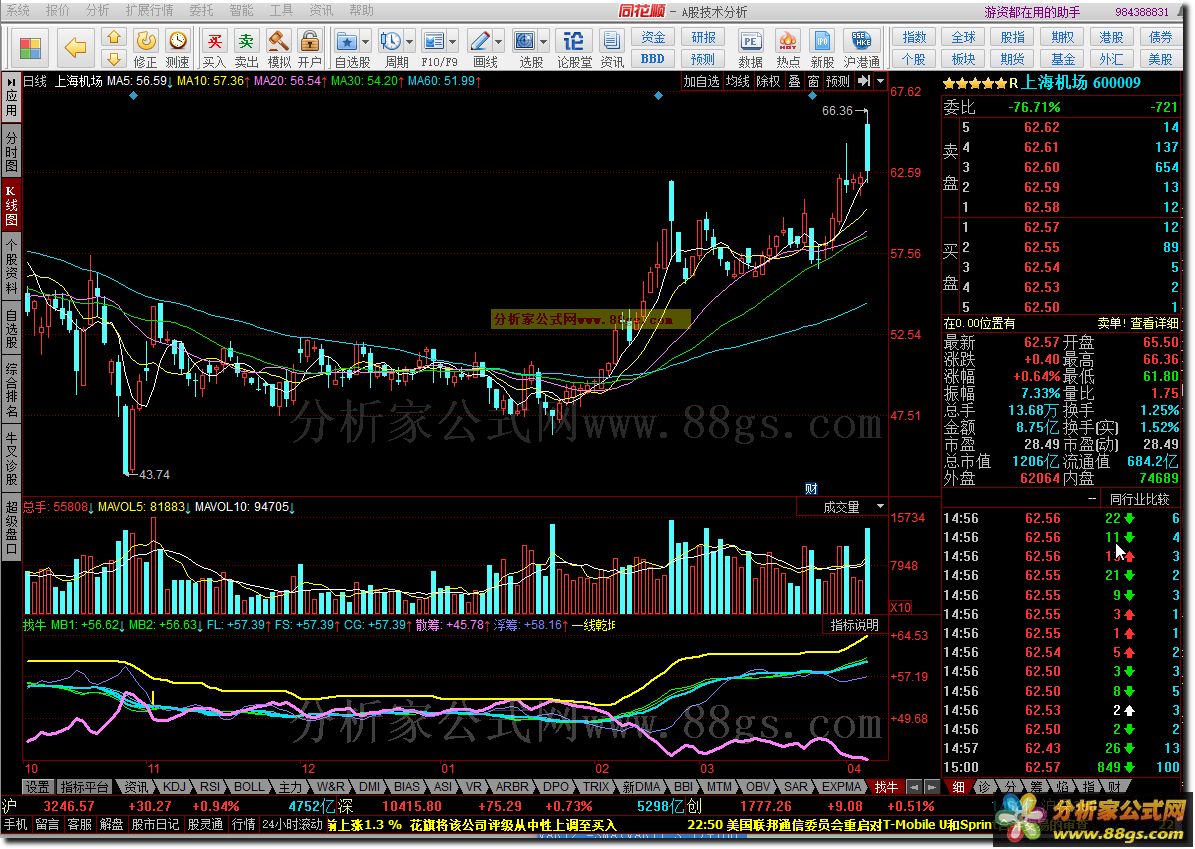The height and width of the screenshot is (849, 1195).
Task: Click the 财 marker on K-line chart
Action: pos(812,489)
